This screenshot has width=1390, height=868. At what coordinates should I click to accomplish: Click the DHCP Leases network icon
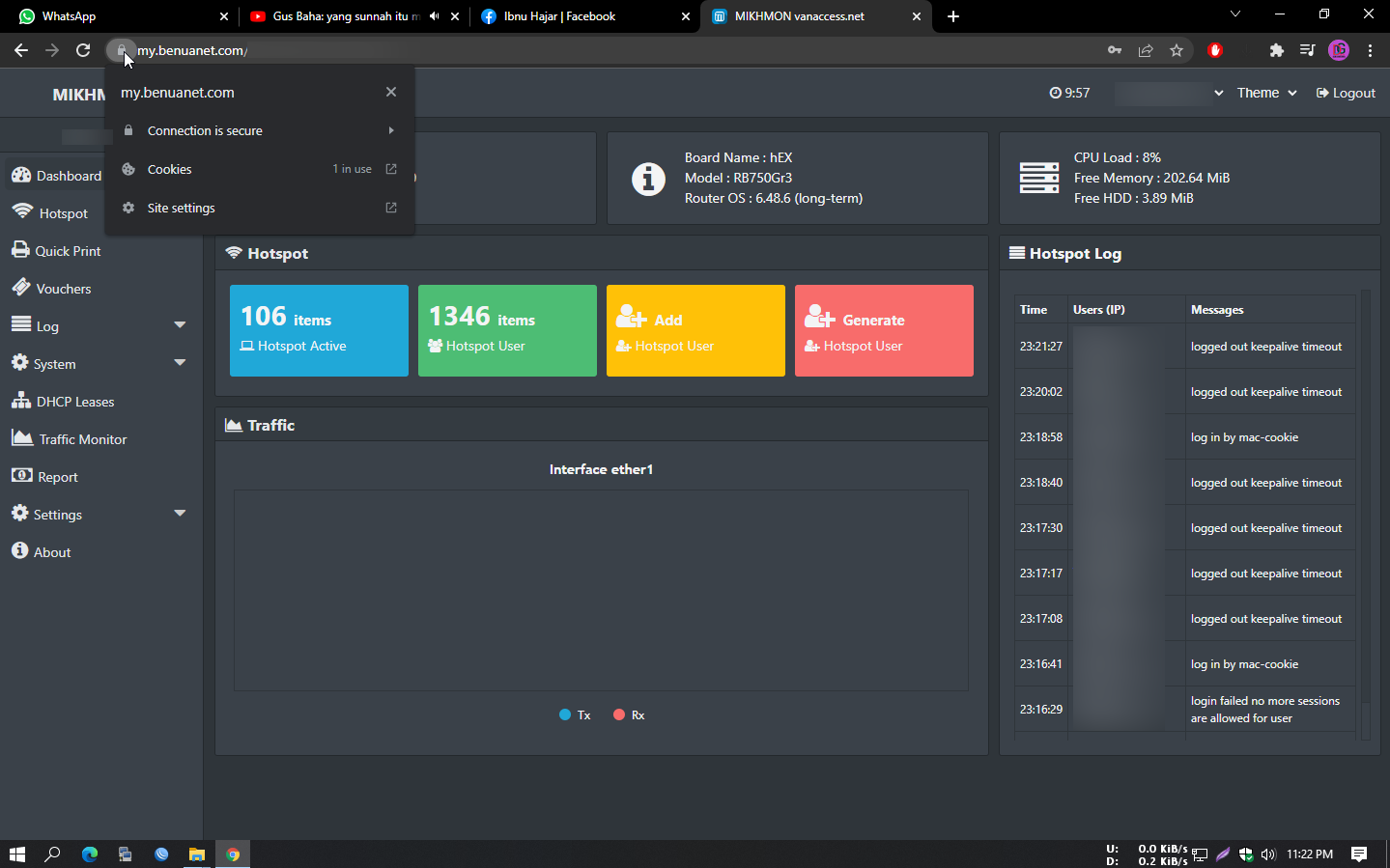point(21,401)
